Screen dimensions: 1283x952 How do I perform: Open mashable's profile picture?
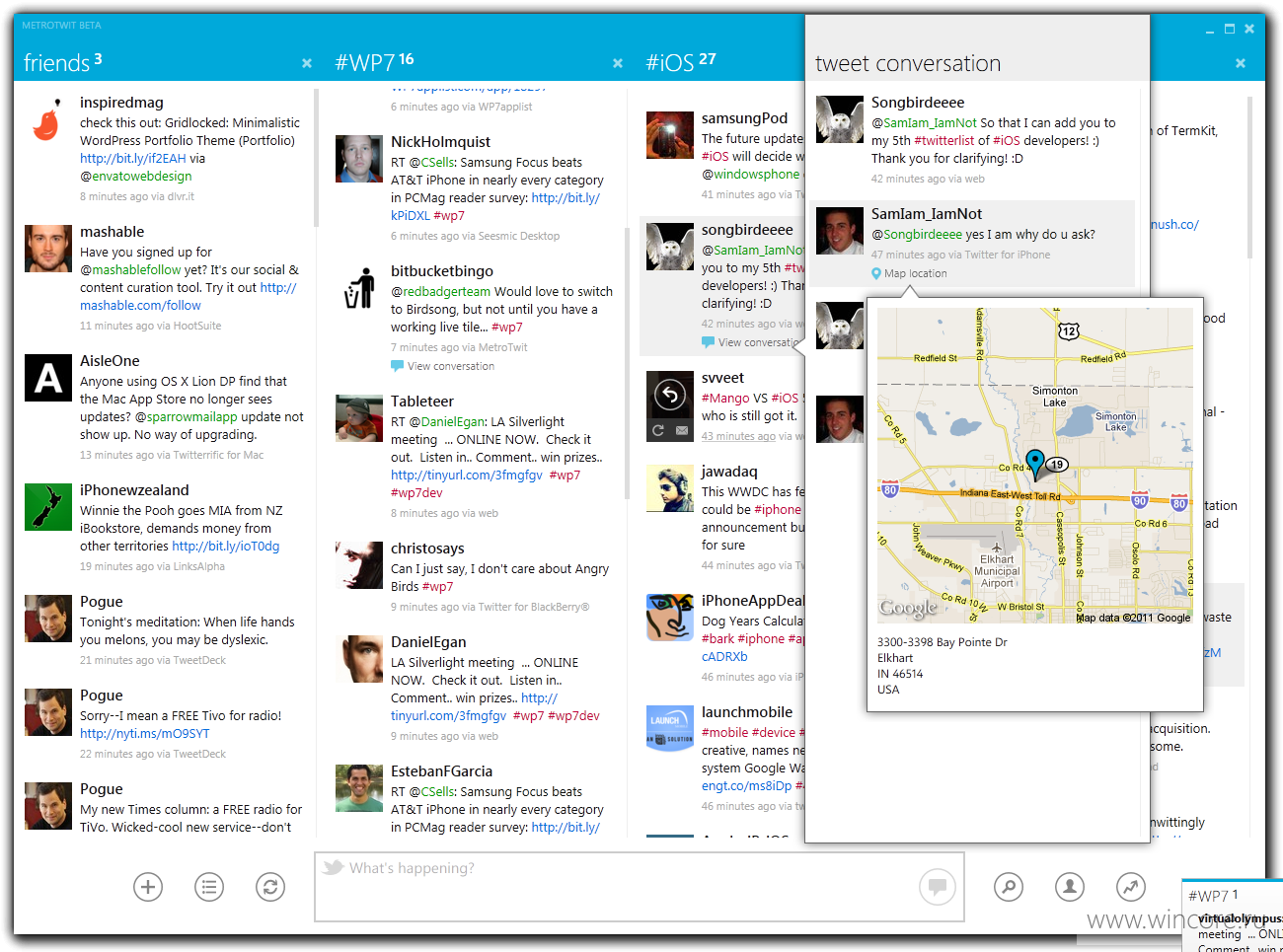pyautogui.click(x=48, y=249)
